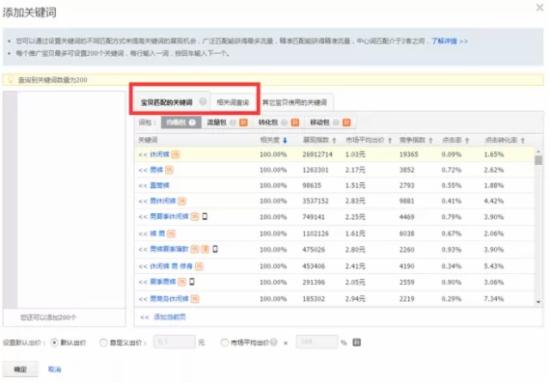Click the orange badge in the 26912714 row

[176, 154]
